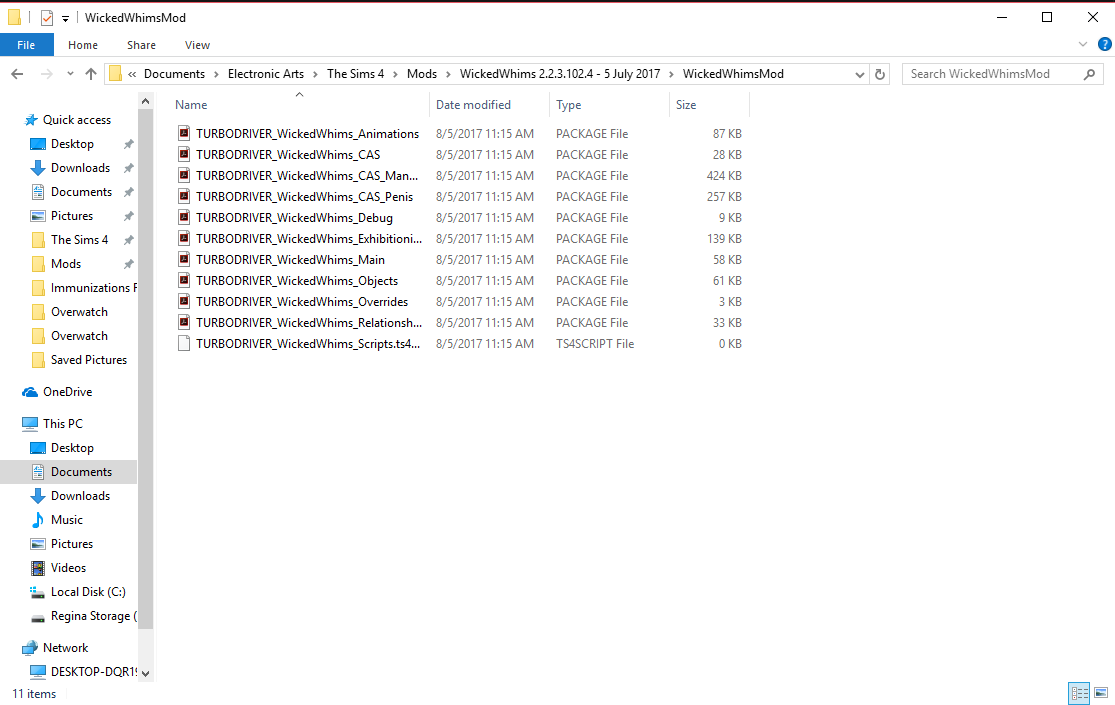Switch to details view layout icon
Viewport: 1115px width, 705px height.
[x=1079, y=692]
